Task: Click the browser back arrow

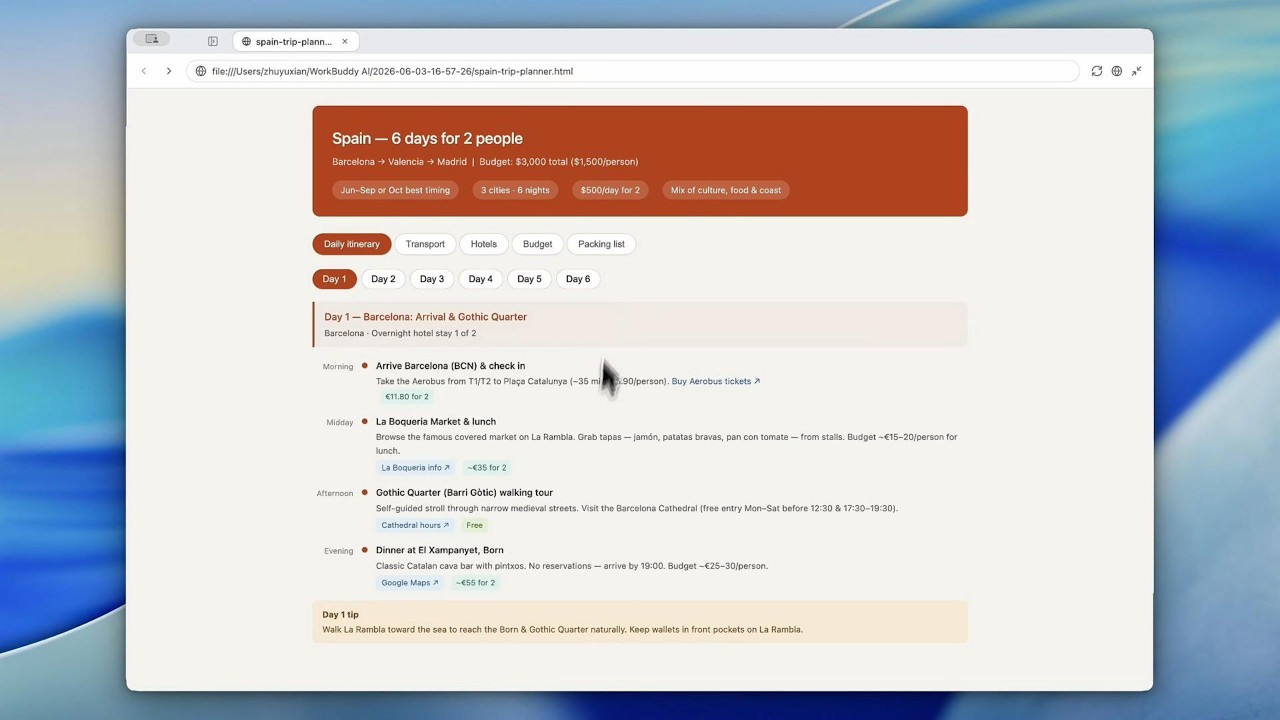Action: click(x=144, y=71)
